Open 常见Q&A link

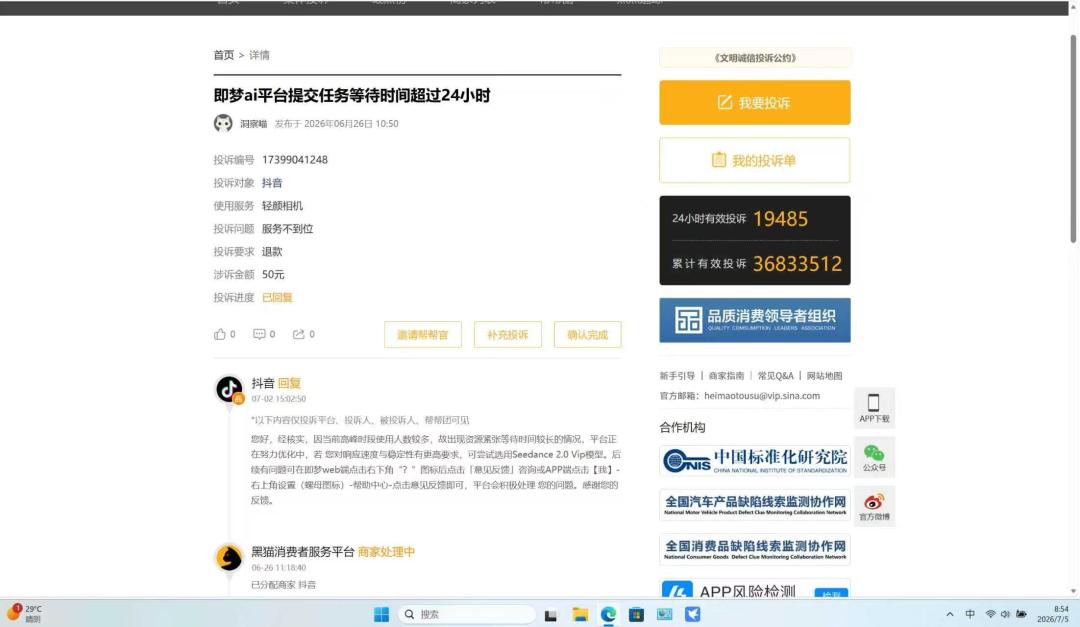coord(776,376)
